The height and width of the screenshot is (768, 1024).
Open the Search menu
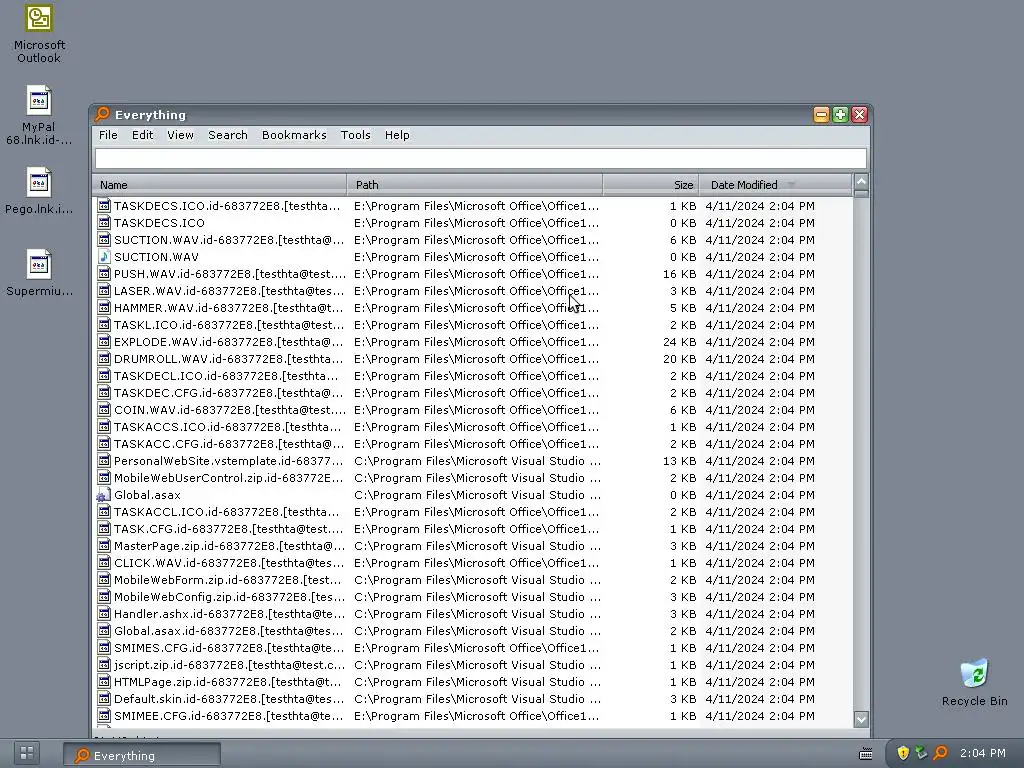[x=228, y=135]
